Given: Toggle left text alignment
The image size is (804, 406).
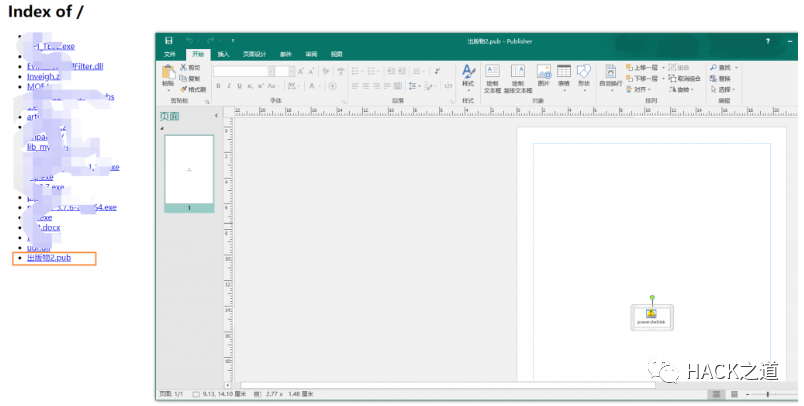Looking at the screenshot, I should point(355,86).
